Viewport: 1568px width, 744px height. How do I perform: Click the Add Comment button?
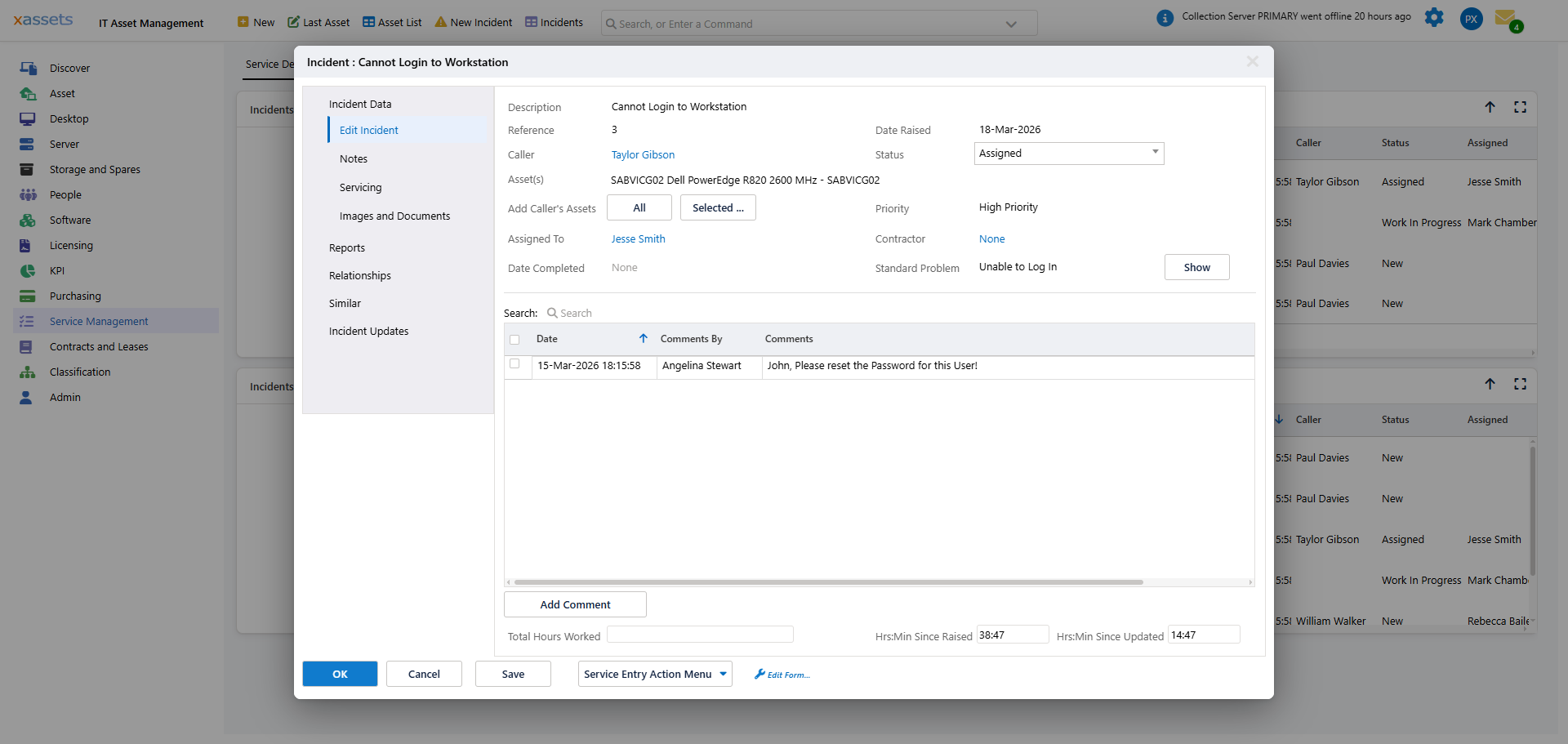tap(575, 604)
